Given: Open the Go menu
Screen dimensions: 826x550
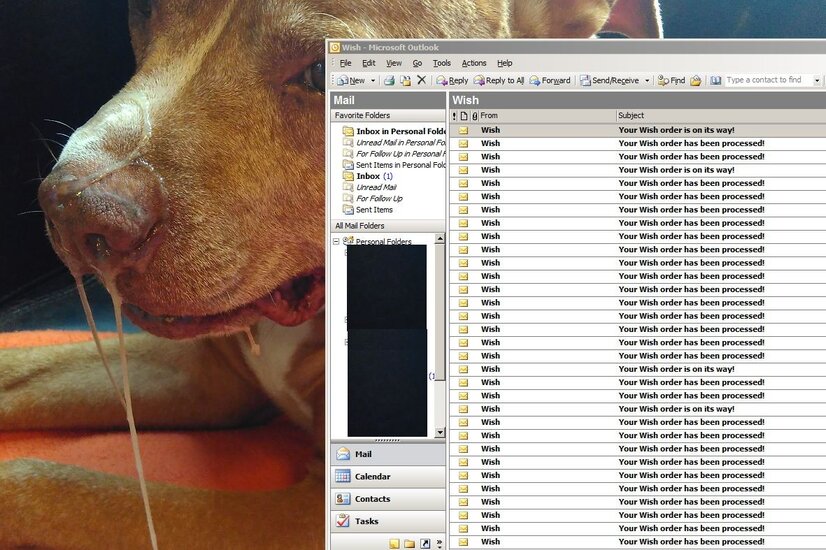Looking at the screenshot, I should tap(417, 63).
